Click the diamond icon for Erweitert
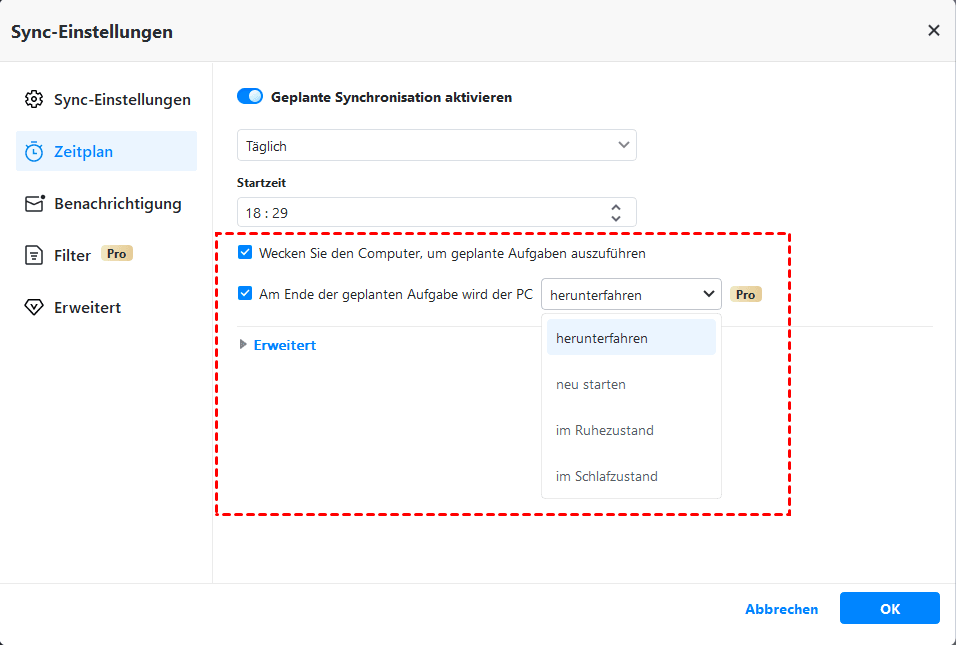This screenshot has width=956, height=645. [34, 308]
